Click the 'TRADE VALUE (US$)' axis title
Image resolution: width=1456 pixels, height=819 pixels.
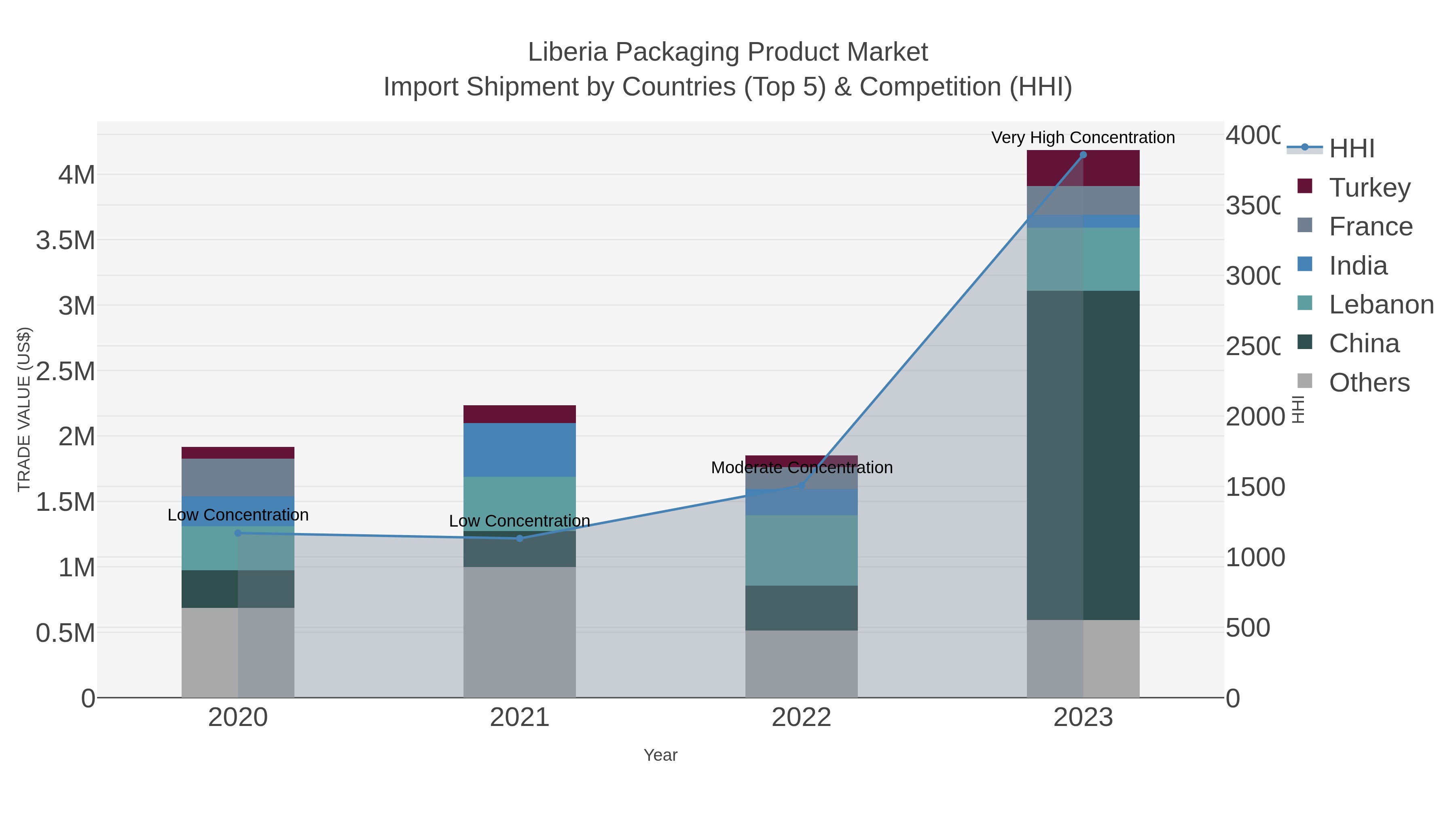pyautogui.click(x=24, y=409)
